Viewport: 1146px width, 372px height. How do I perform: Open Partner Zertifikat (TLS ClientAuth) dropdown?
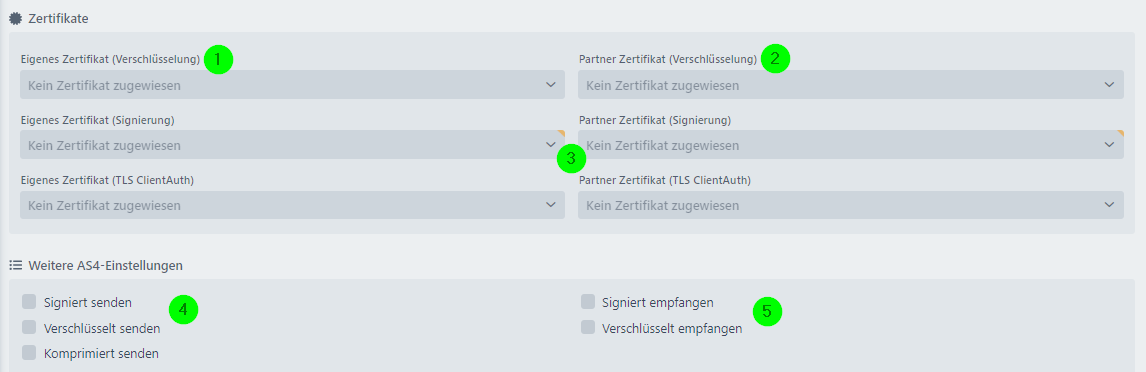851,205
